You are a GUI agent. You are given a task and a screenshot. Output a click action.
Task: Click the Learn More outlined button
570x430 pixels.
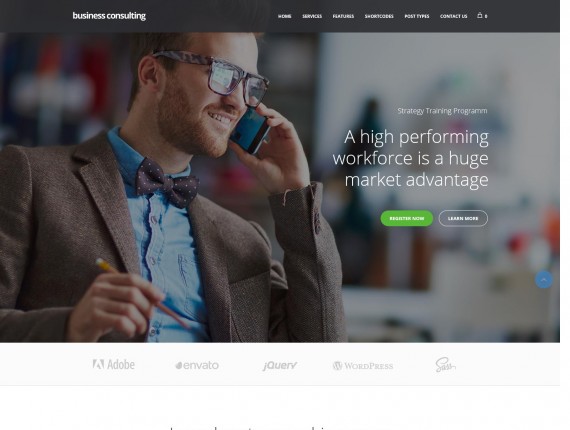pos(463,218)
